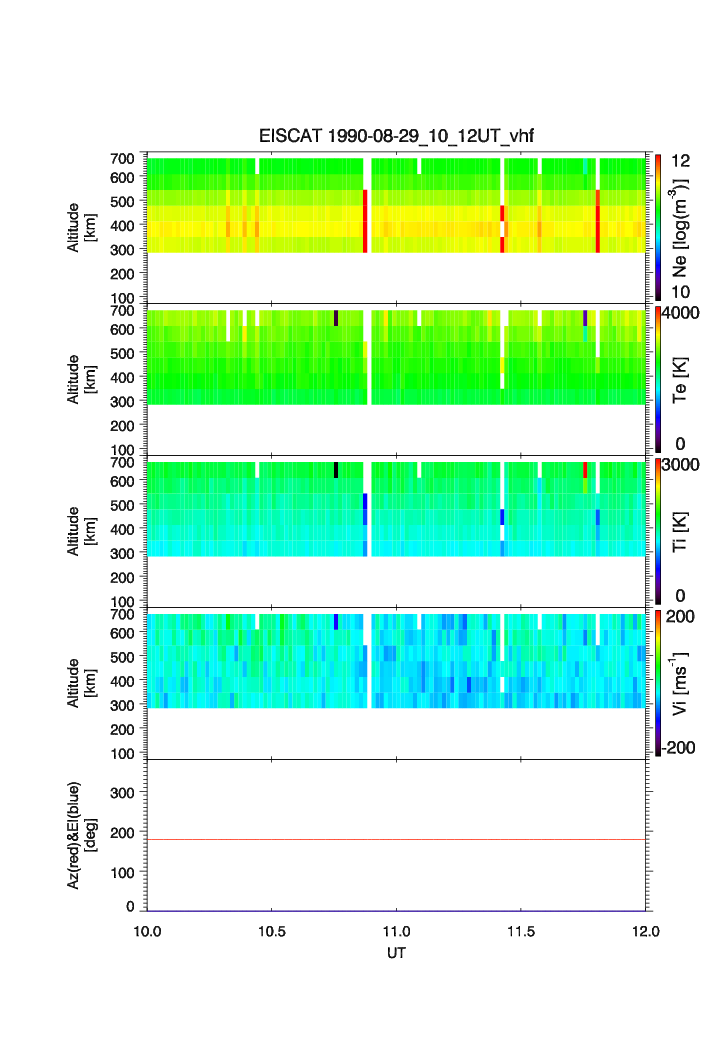Click the UT x-axis title
This screenshot has height=1063, width=708.
[396, 953]
